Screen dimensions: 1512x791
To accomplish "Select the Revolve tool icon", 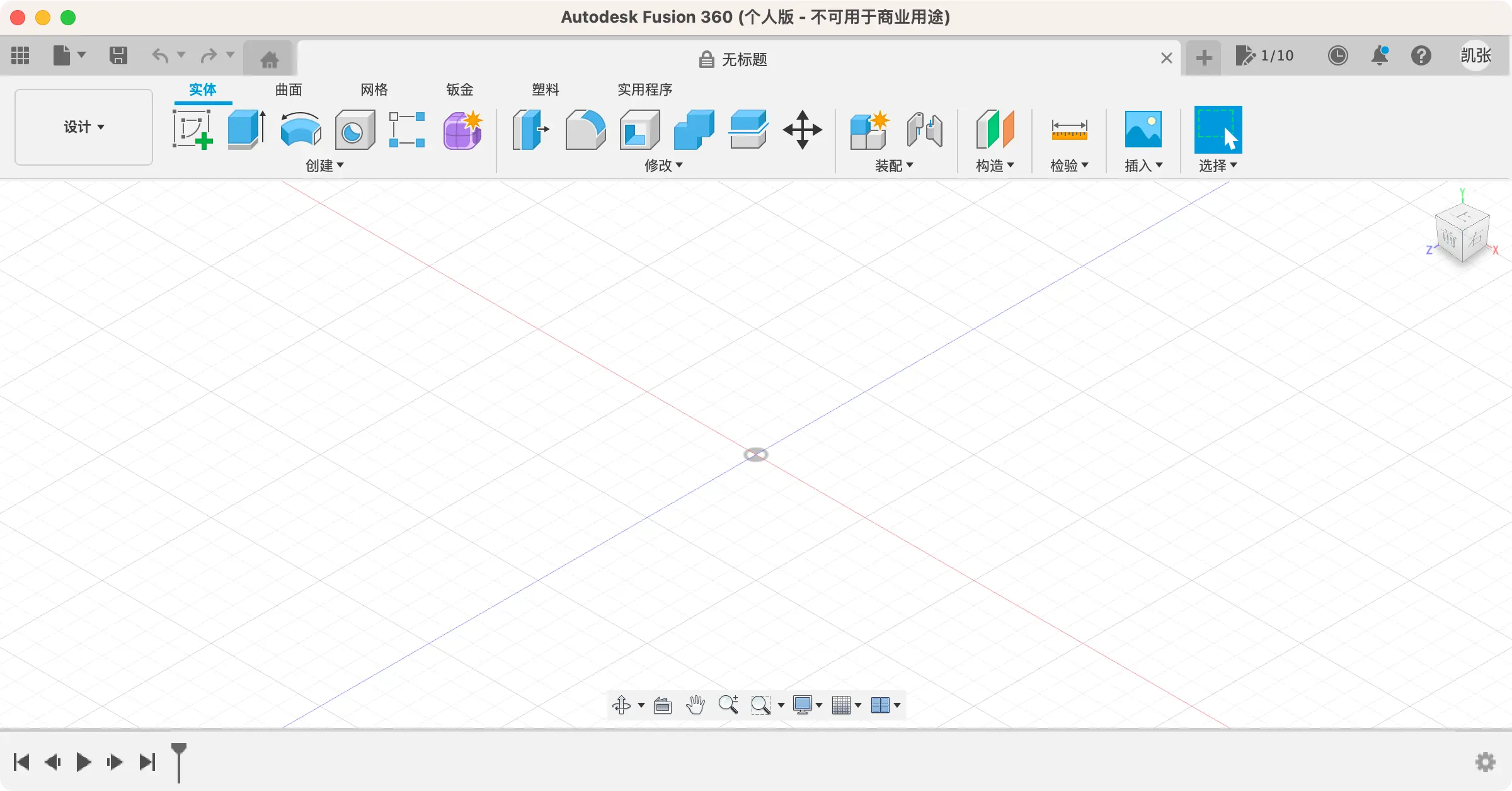I will click(x=301, y=129).
